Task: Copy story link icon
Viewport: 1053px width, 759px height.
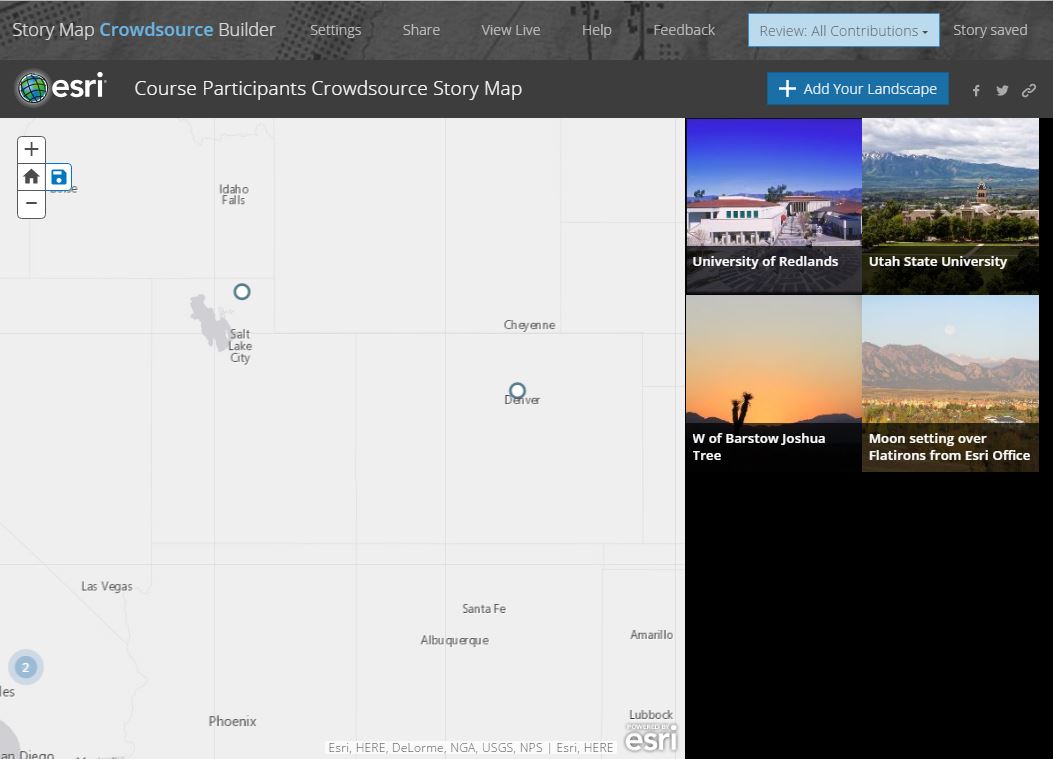Action: click(x=1029, y=90)
